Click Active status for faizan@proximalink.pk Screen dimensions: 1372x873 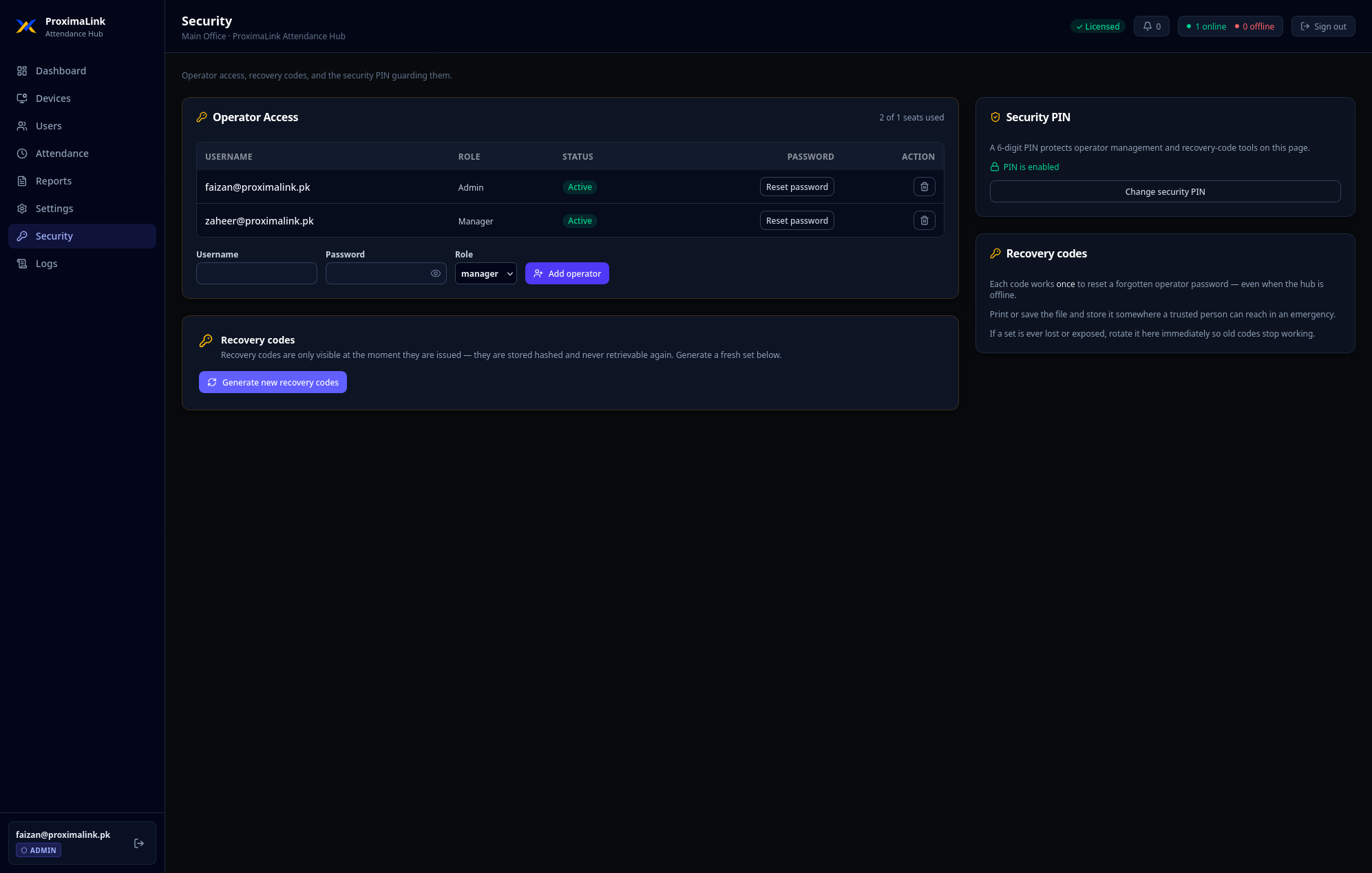click(x=580, y=187)
